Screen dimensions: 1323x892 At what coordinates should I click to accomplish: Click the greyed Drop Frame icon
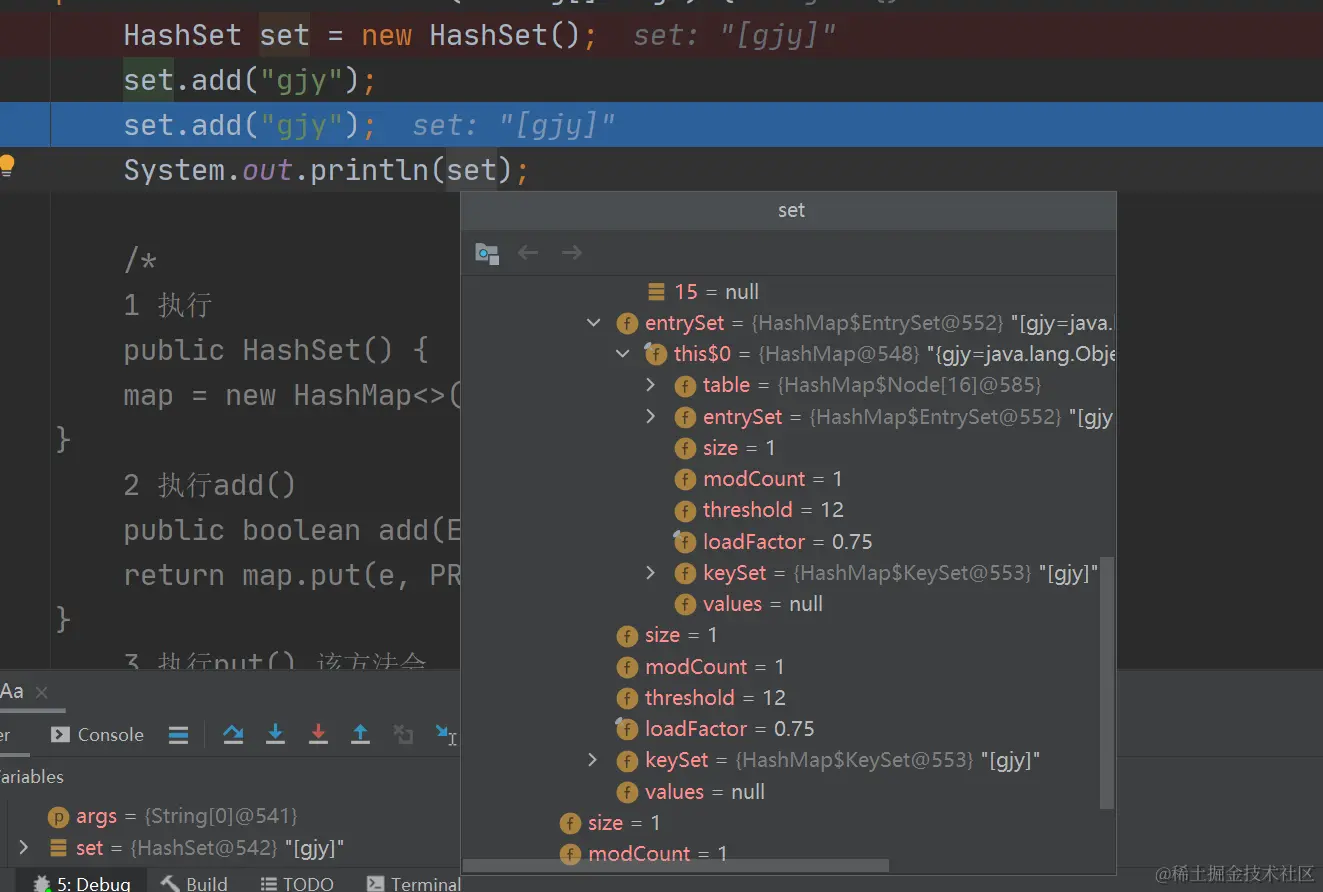403,735
